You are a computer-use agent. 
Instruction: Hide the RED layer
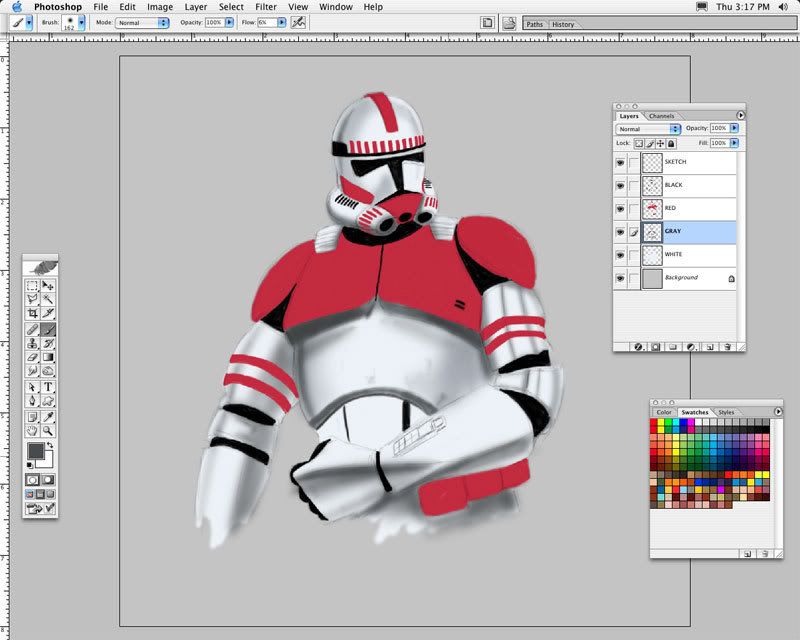(x=620, y=209)
